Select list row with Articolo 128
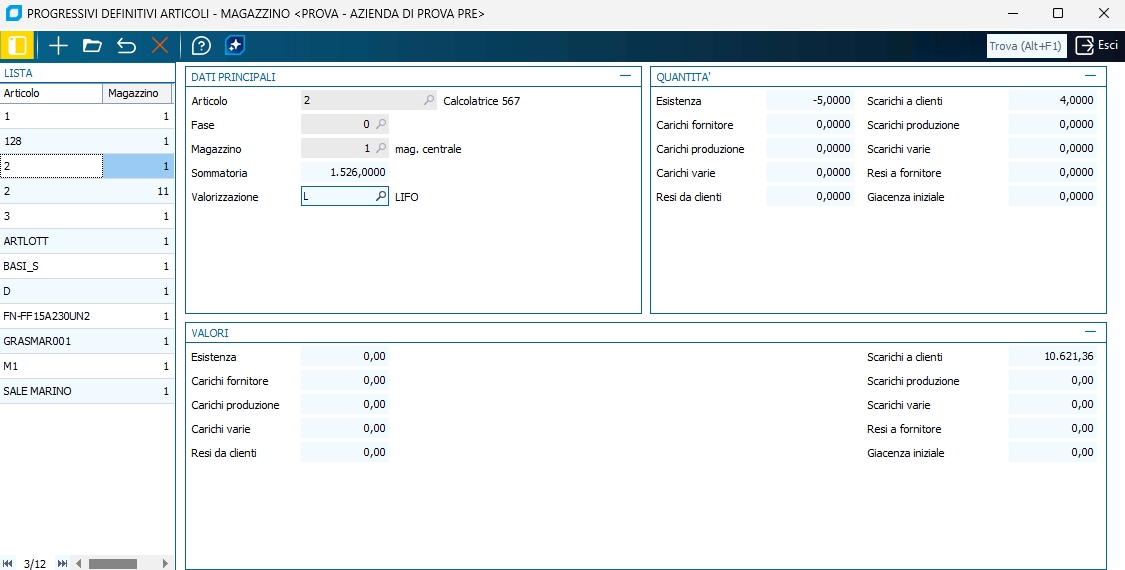The image size is (1125, 570). [87, 141]
